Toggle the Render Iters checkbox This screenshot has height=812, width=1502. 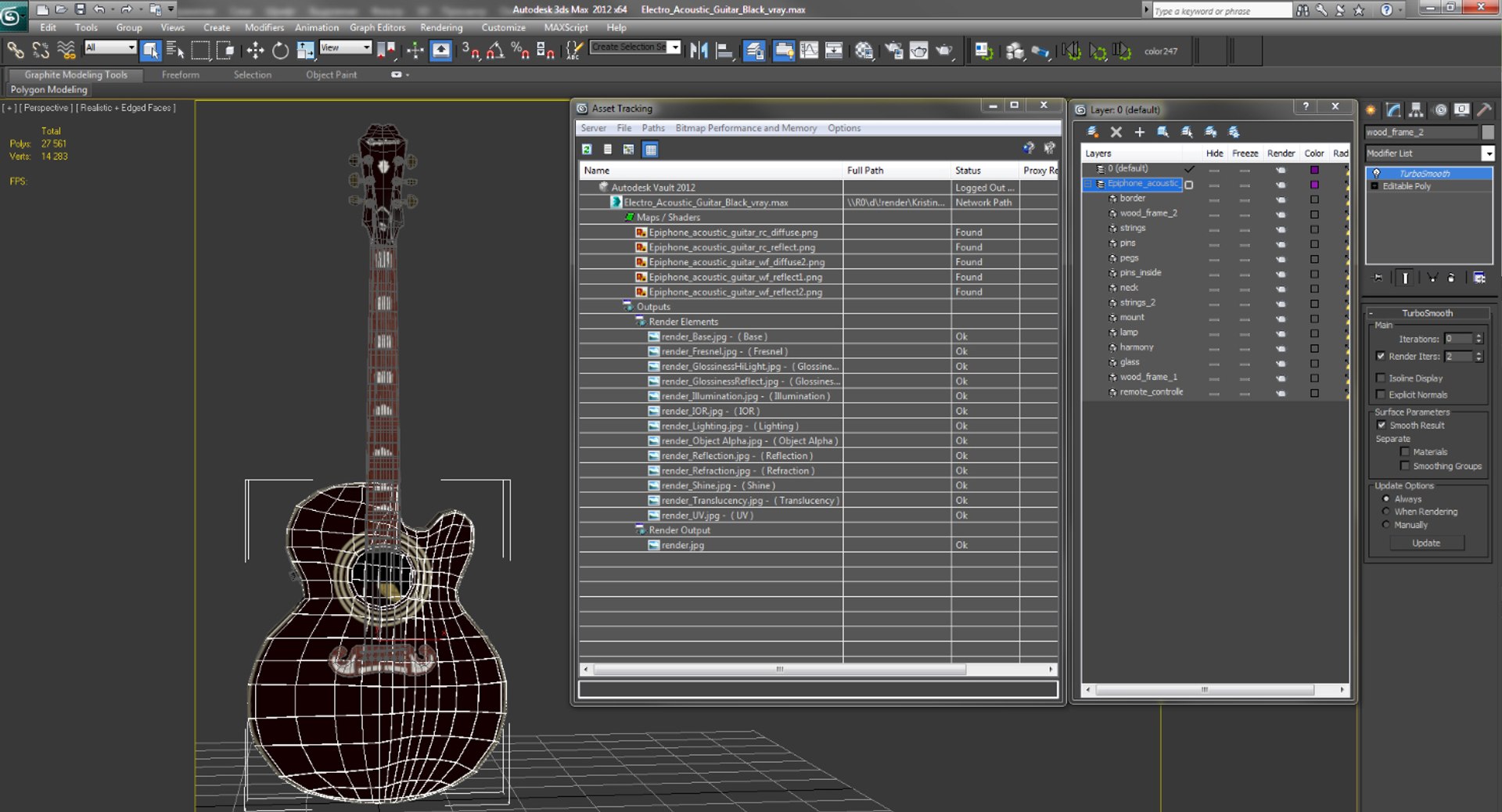[x=1381, y=356]
